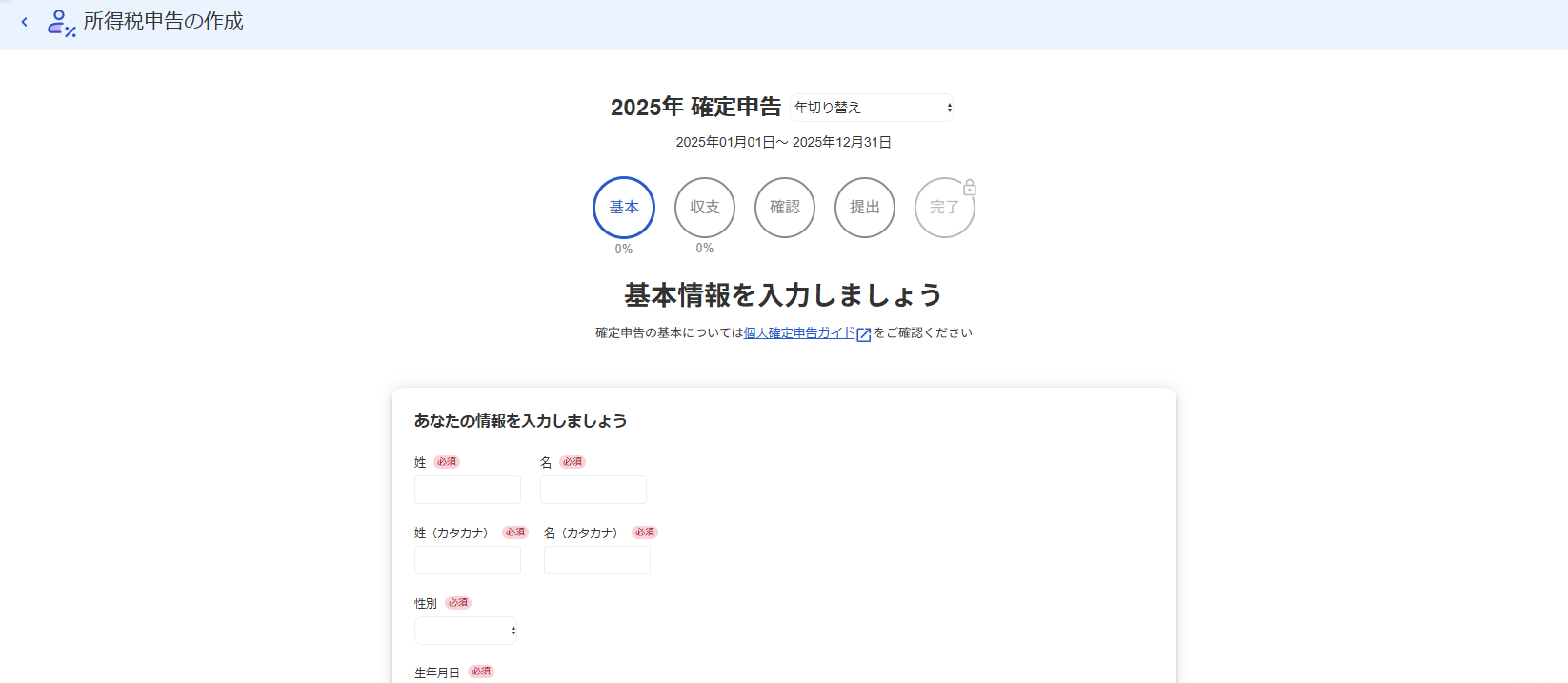Select the 確認 step circle
Screen dimensions: 1568x683
pyautogui.click(x=785, y=208)
